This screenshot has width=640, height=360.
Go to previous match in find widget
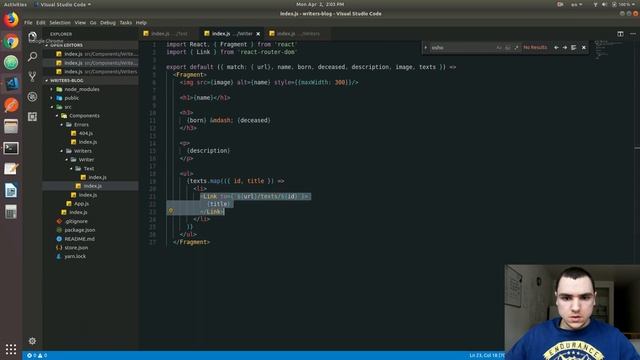556,48
